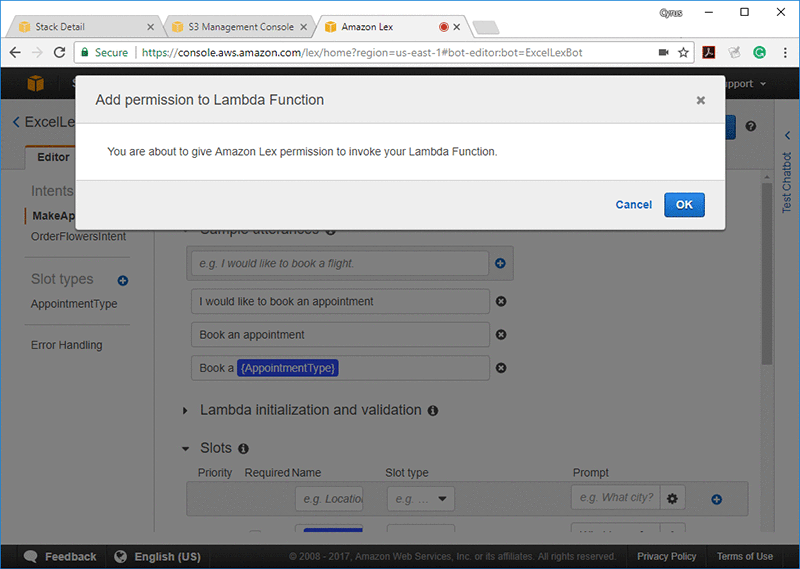Open help question mark icon

pyautogui.click(x=751, y=126)
